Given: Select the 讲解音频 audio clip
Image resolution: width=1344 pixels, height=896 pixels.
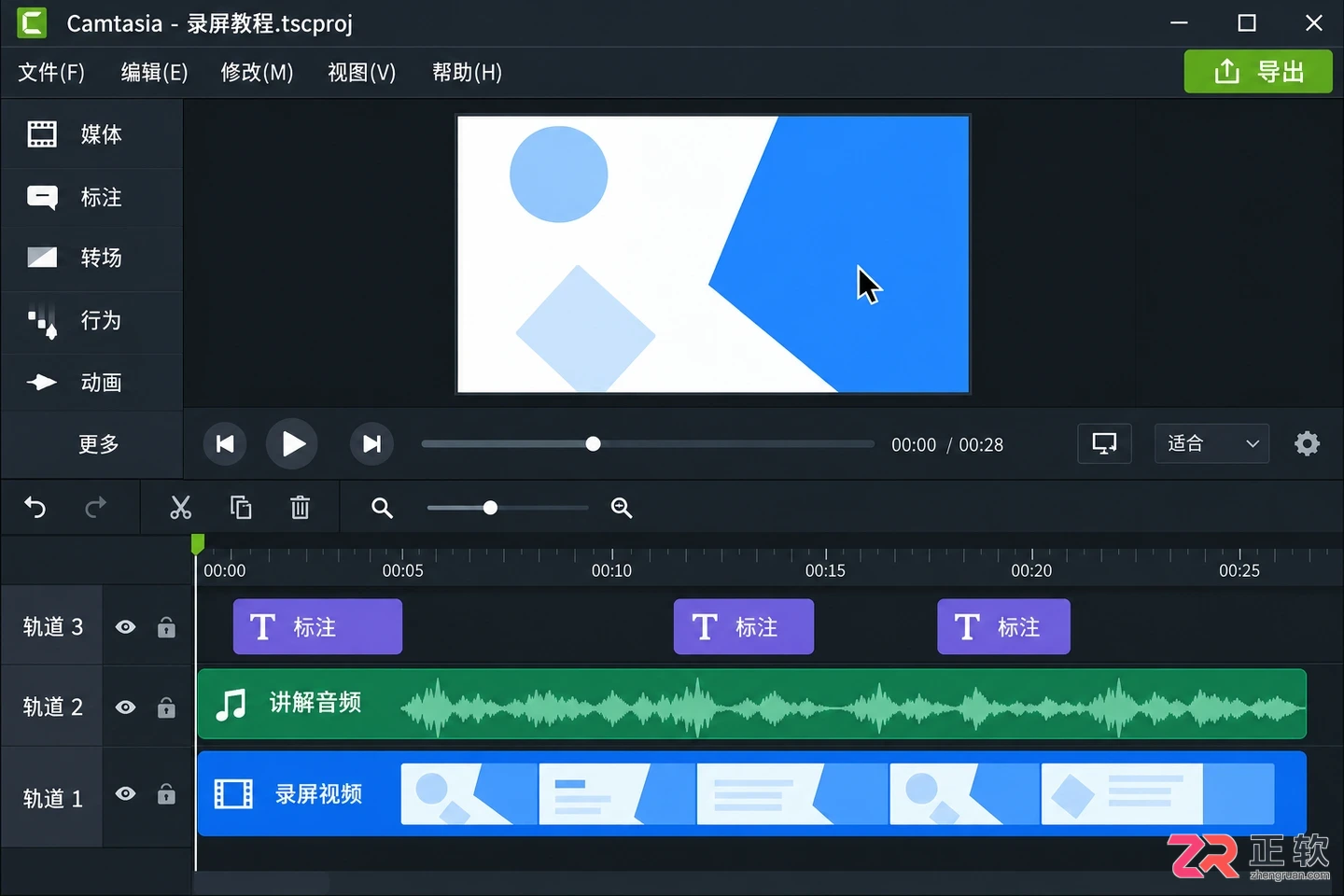Looking at the screenshot, I should (751, 704).
